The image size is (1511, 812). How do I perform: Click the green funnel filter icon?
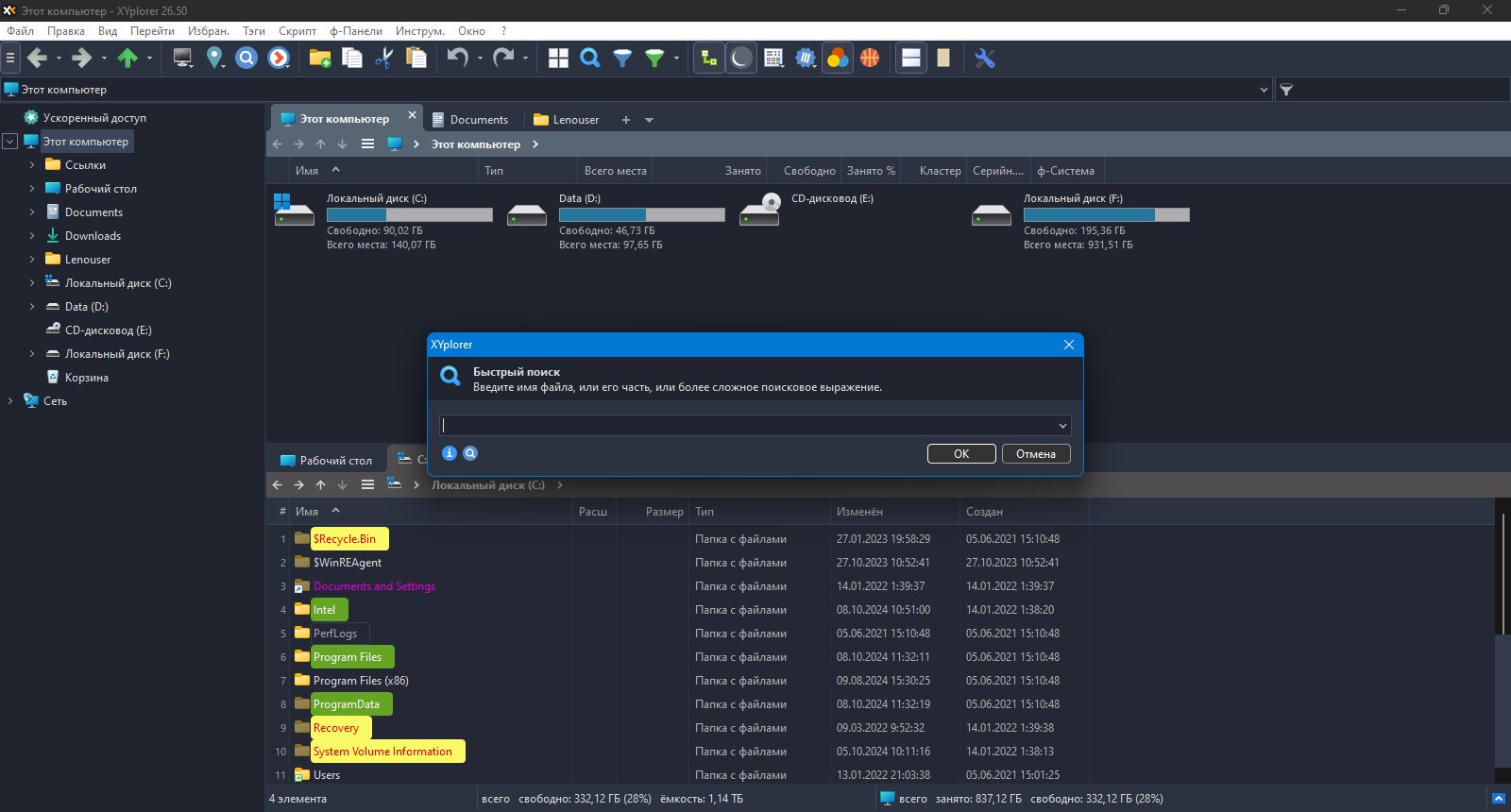(654, 59)
